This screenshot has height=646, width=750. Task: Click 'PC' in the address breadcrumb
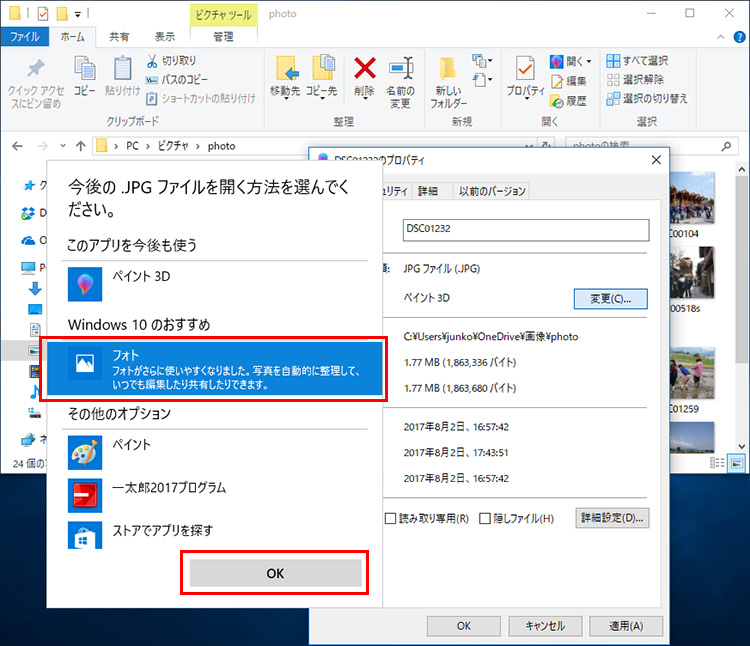pos(132,146)
